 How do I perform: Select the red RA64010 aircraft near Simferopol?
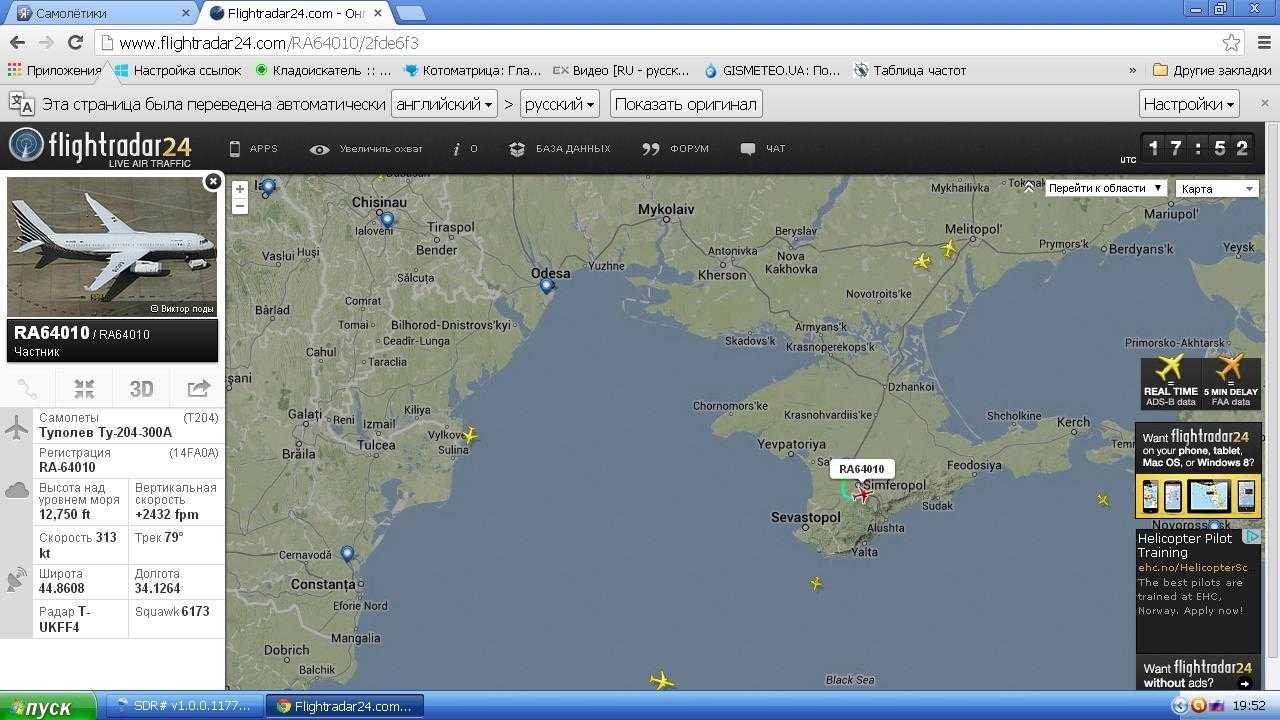point(862,493)
